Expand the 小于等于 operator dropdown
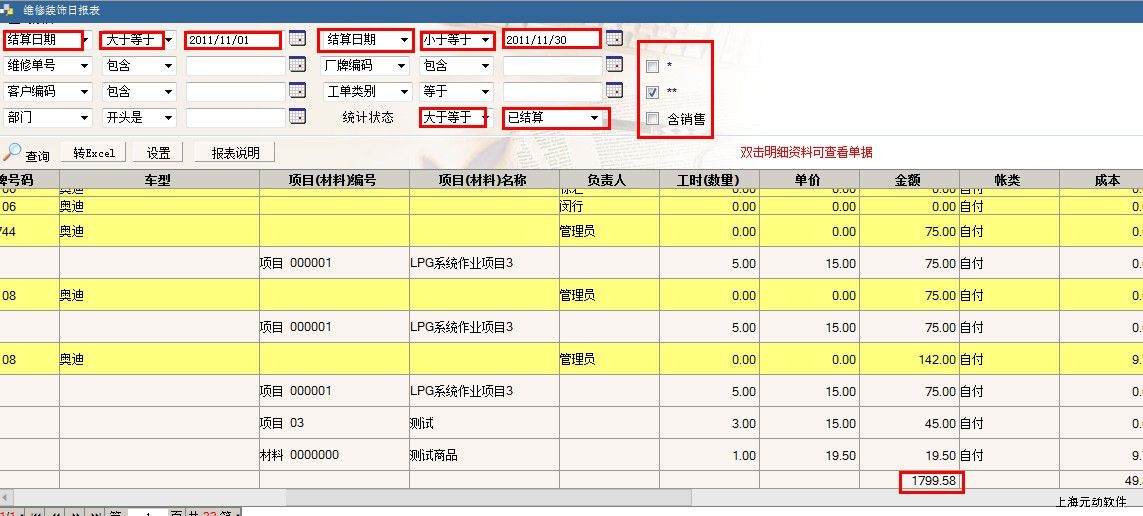The width and height of the screenshot is (1143, 516). (457, 40)
